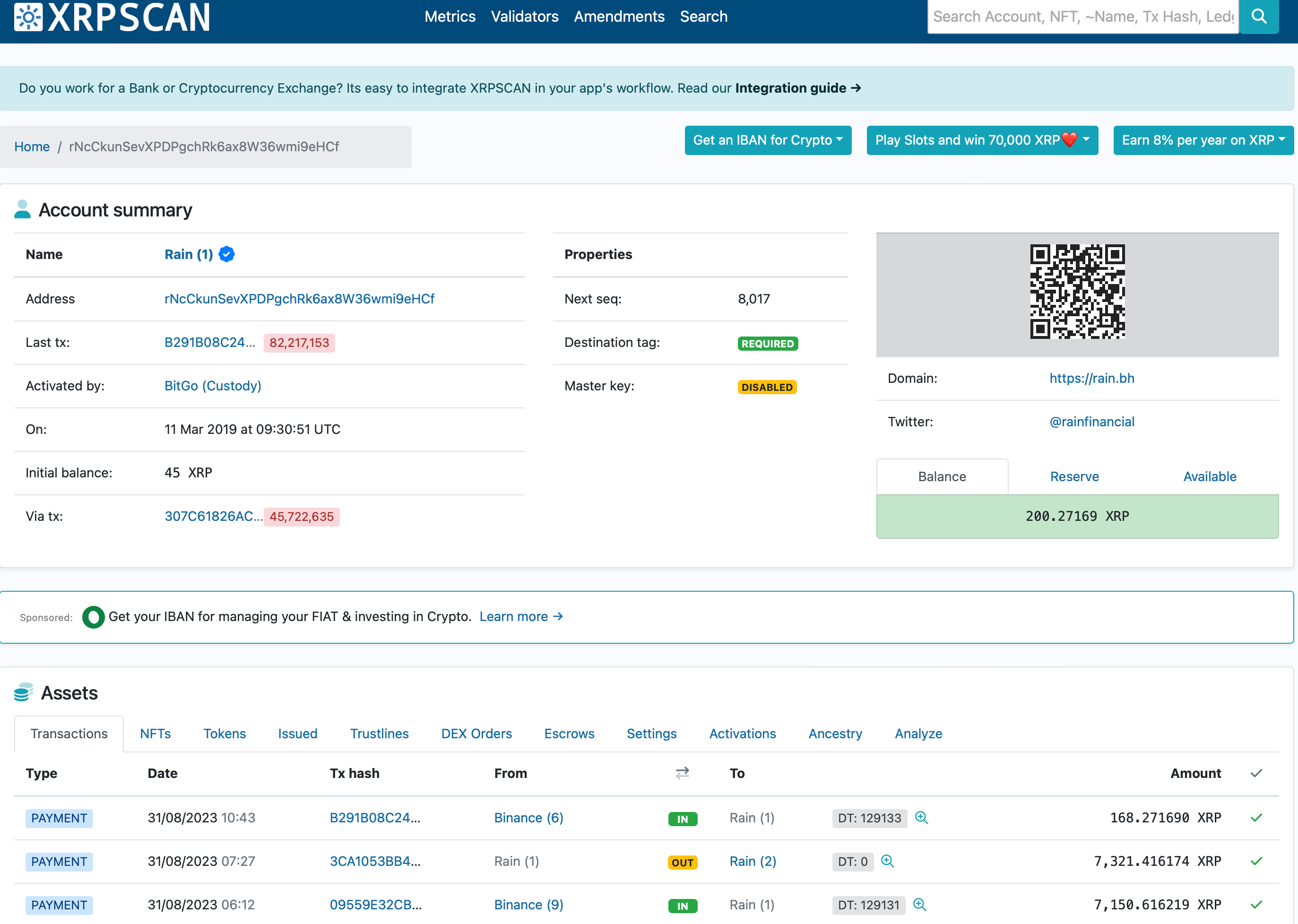Switch to the Trustlines tab

[x=379, y=734]
